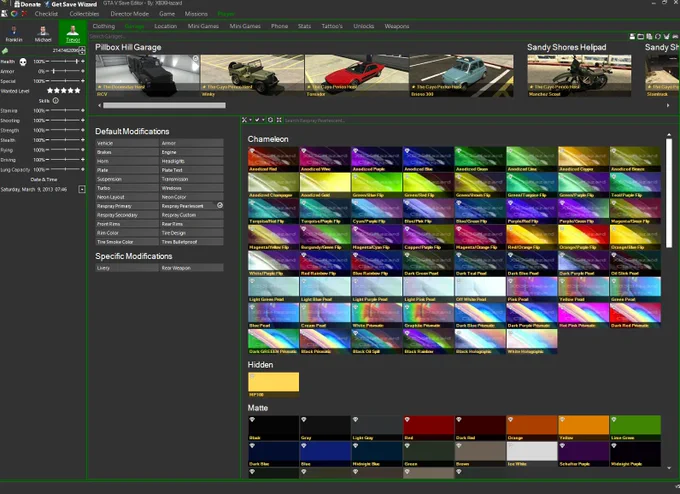Click the Skills info circle icon
680x494 pixels.
tap(56, 101)
